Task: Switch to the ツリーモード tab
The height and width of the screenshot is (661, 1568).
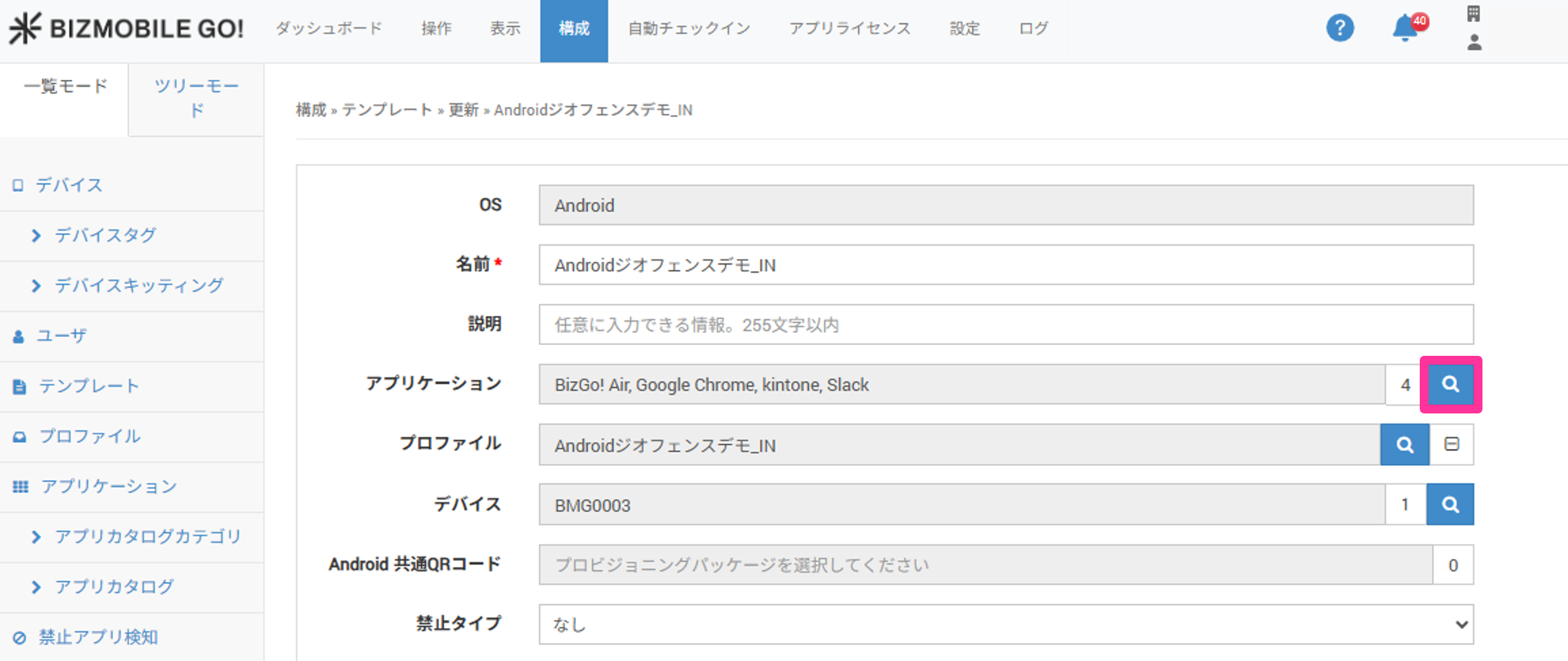Action: [196, 98]
